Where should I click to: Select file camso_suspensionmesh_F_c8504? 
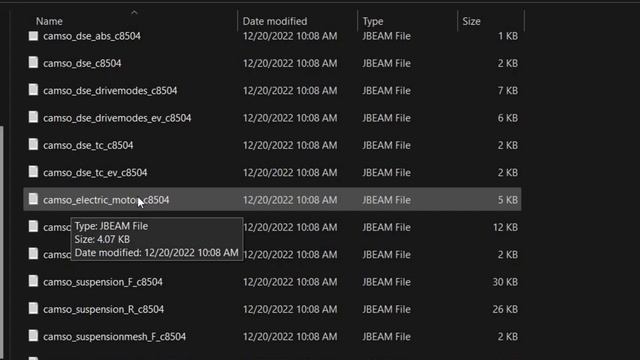[114, 337]
